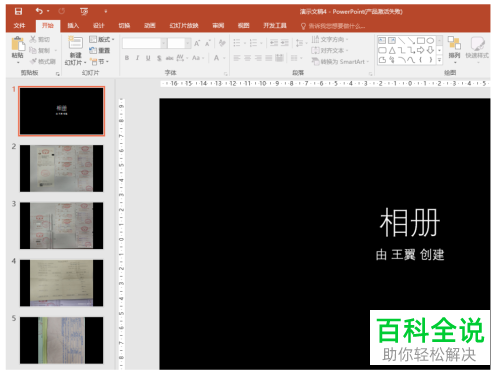Click the Arrange (排列) icon
Screen dimensions: 500x375
coord(454,43)
